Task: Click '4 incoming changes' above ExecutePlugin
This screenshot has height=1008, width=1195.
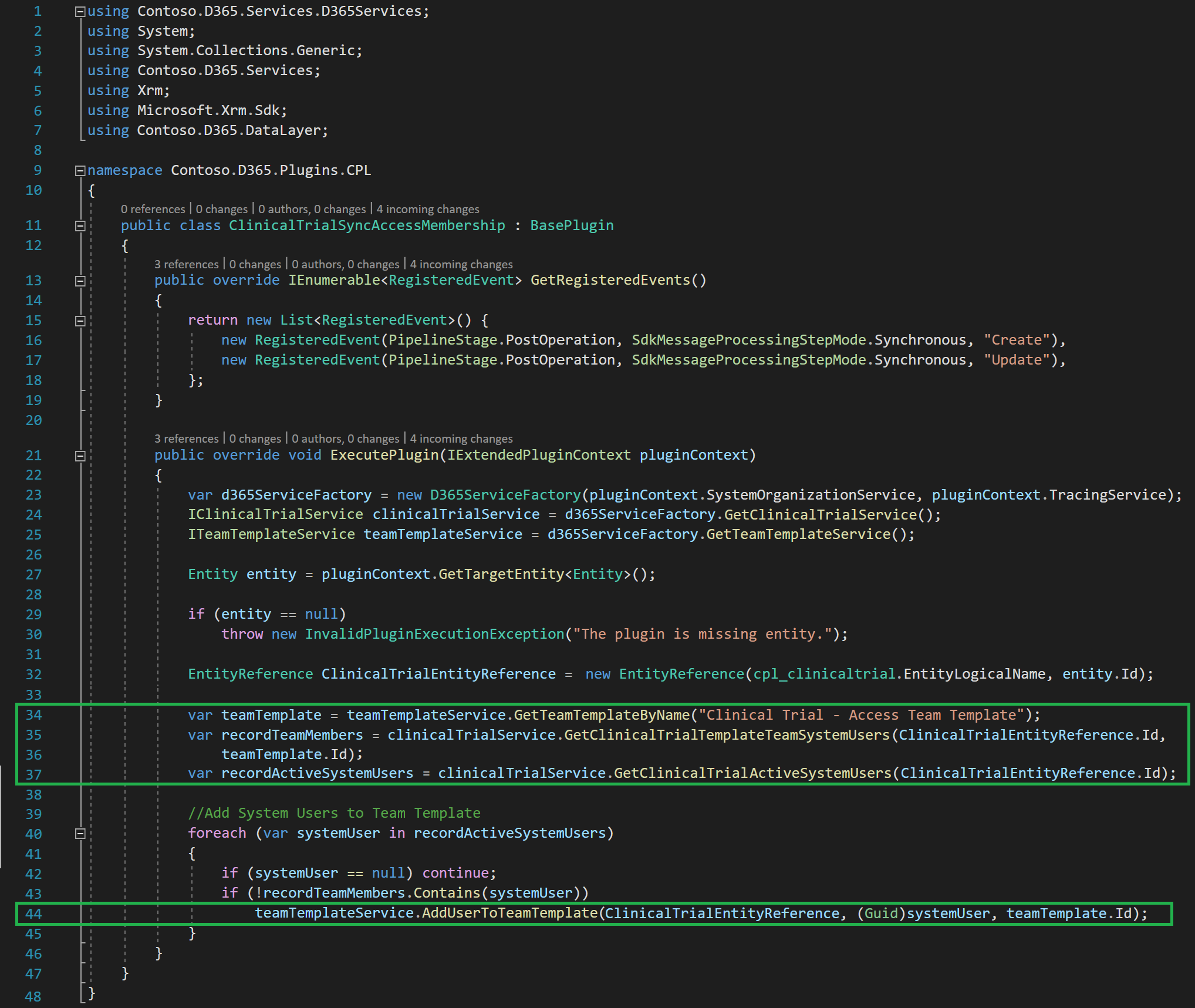Action: point(461,439)
